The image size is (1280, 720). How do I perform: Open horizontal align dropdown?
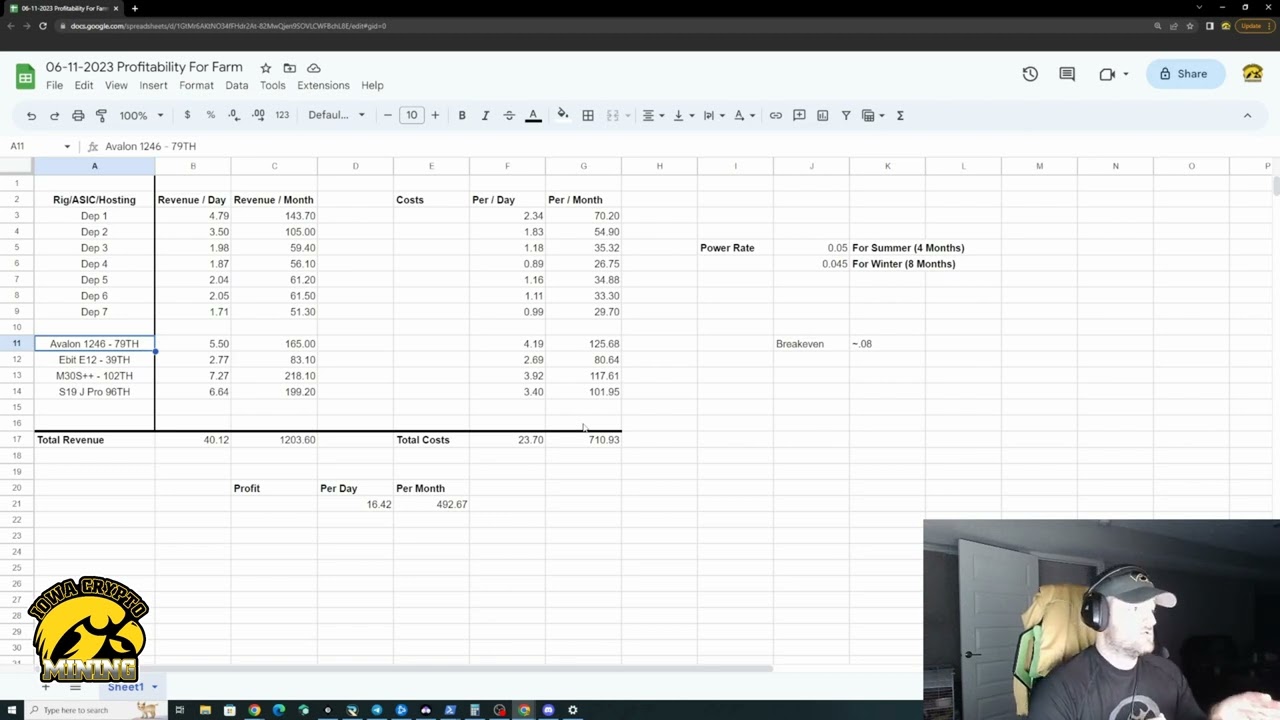coord(652,116)
